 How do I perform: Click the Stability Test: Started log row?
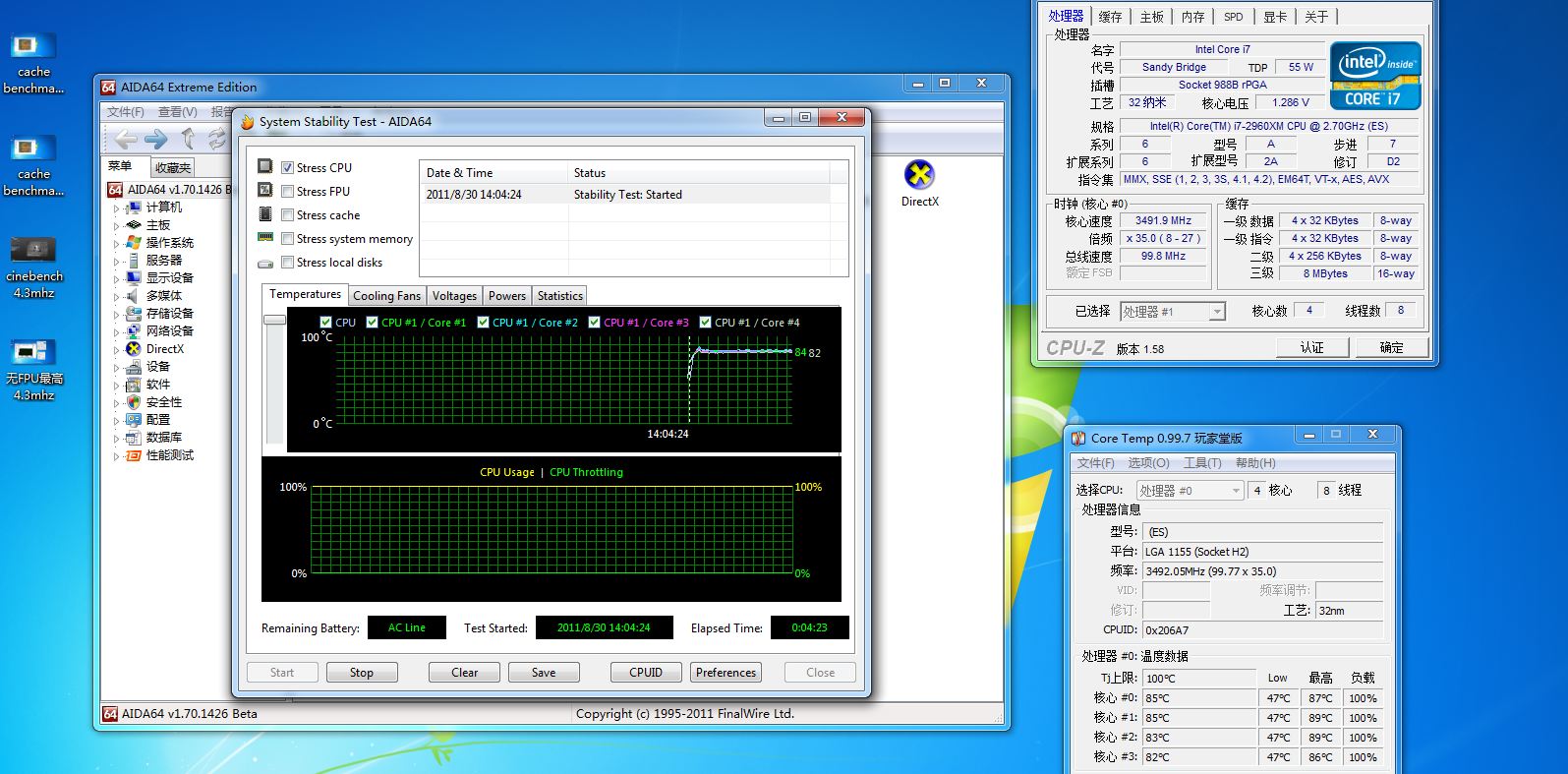pos(633,195)
